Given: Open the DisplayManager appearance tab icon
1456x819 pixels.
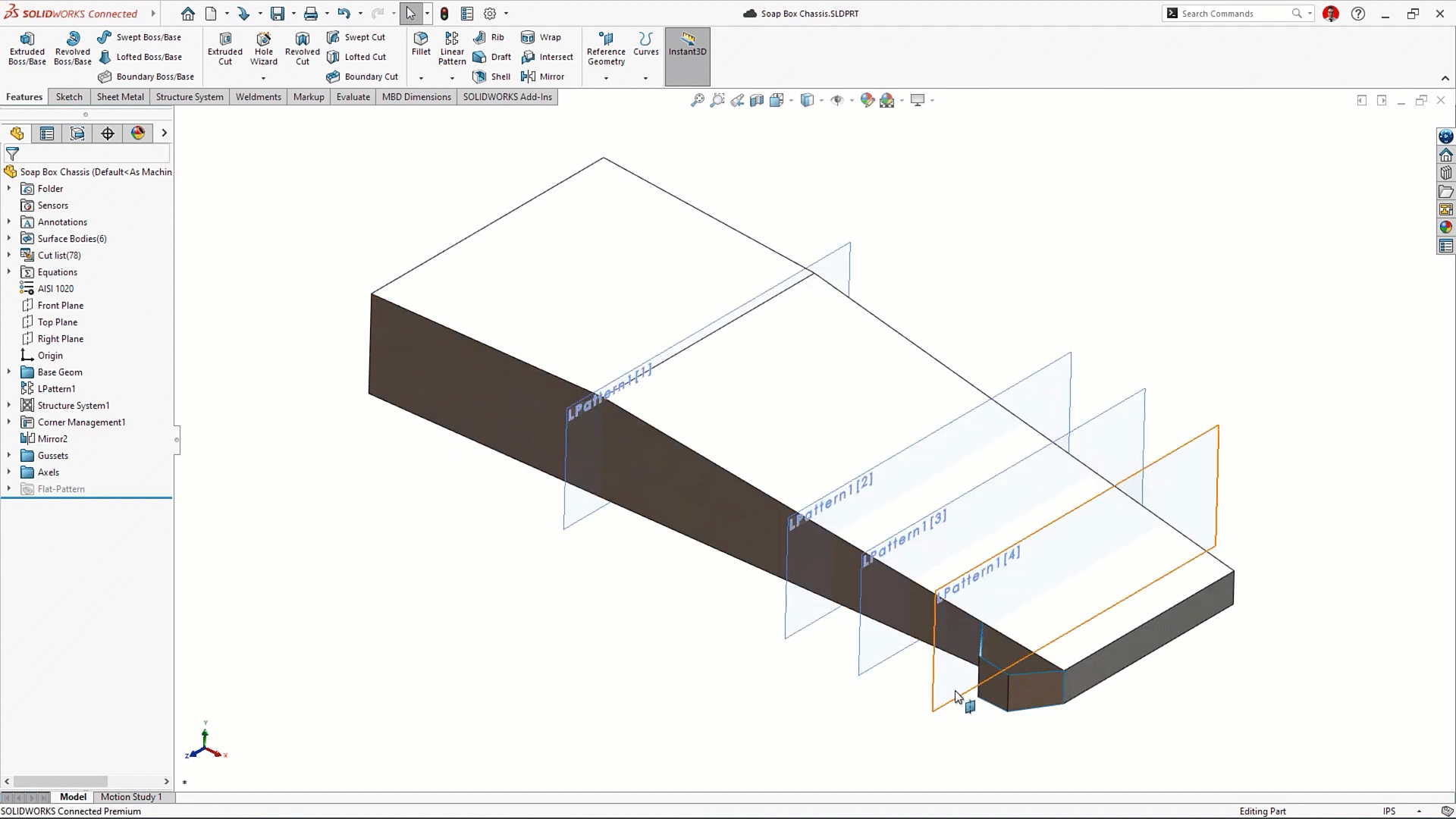Looking at the screenshot, I should point(138,133).
